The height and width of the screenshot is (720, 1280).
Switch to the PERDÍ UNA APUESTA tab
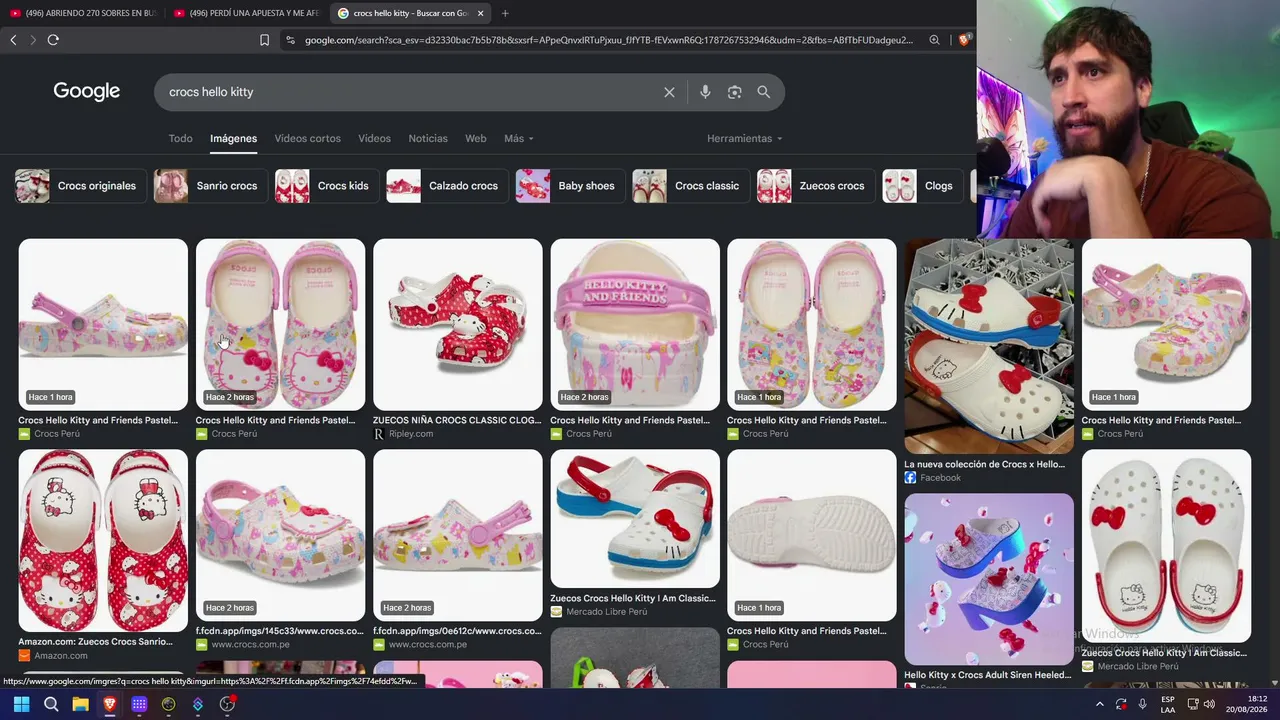[x=246, y=13]
